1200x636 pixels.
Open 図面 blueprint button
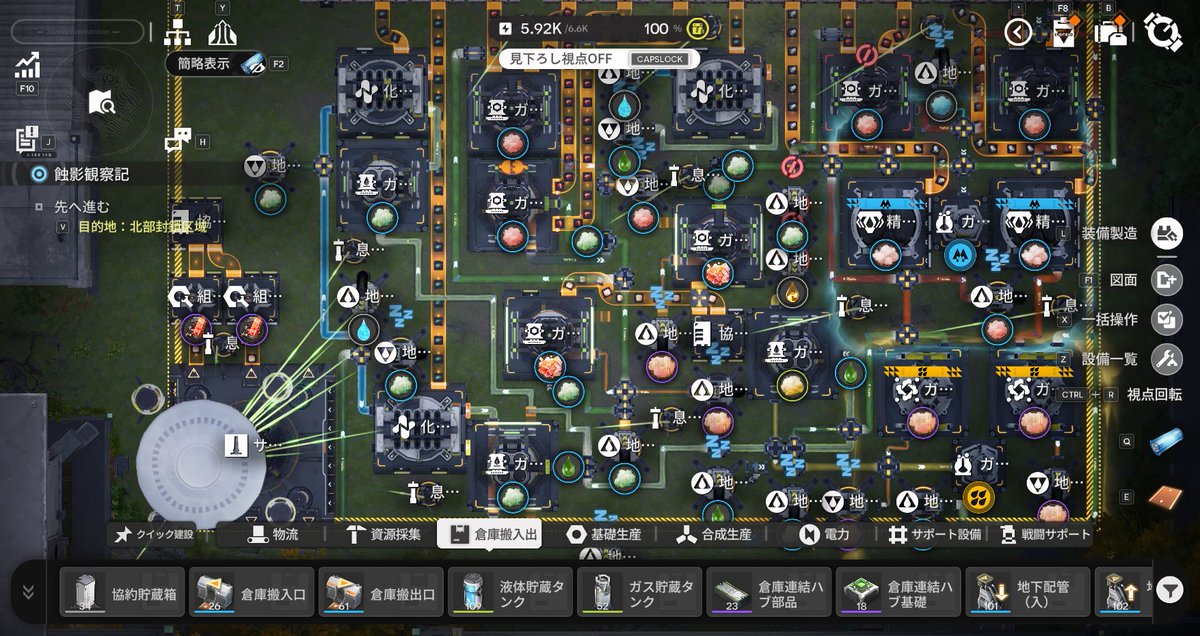(1166, 280)
